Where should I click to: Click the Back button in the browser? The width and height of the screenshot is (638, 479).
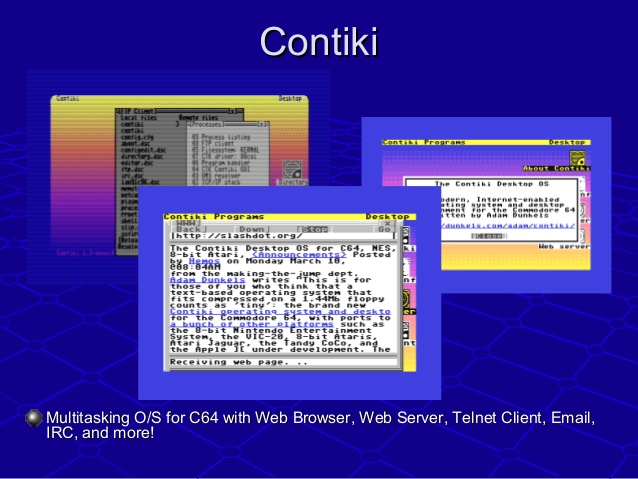(x=188, y=229)
